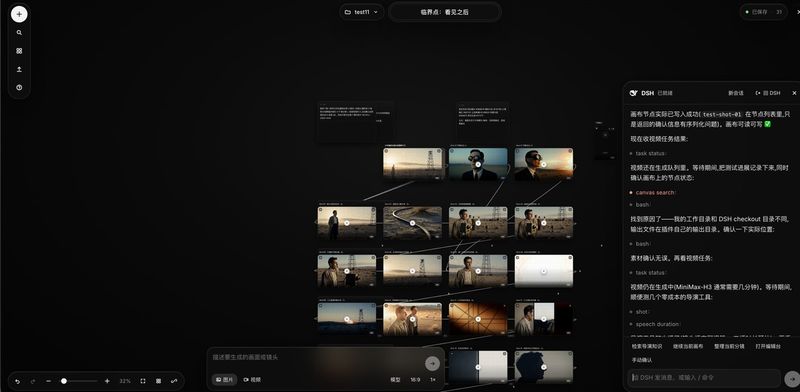
Task: Toggle the connection line icon in bottom toolbar
Action: coord(174,381)
